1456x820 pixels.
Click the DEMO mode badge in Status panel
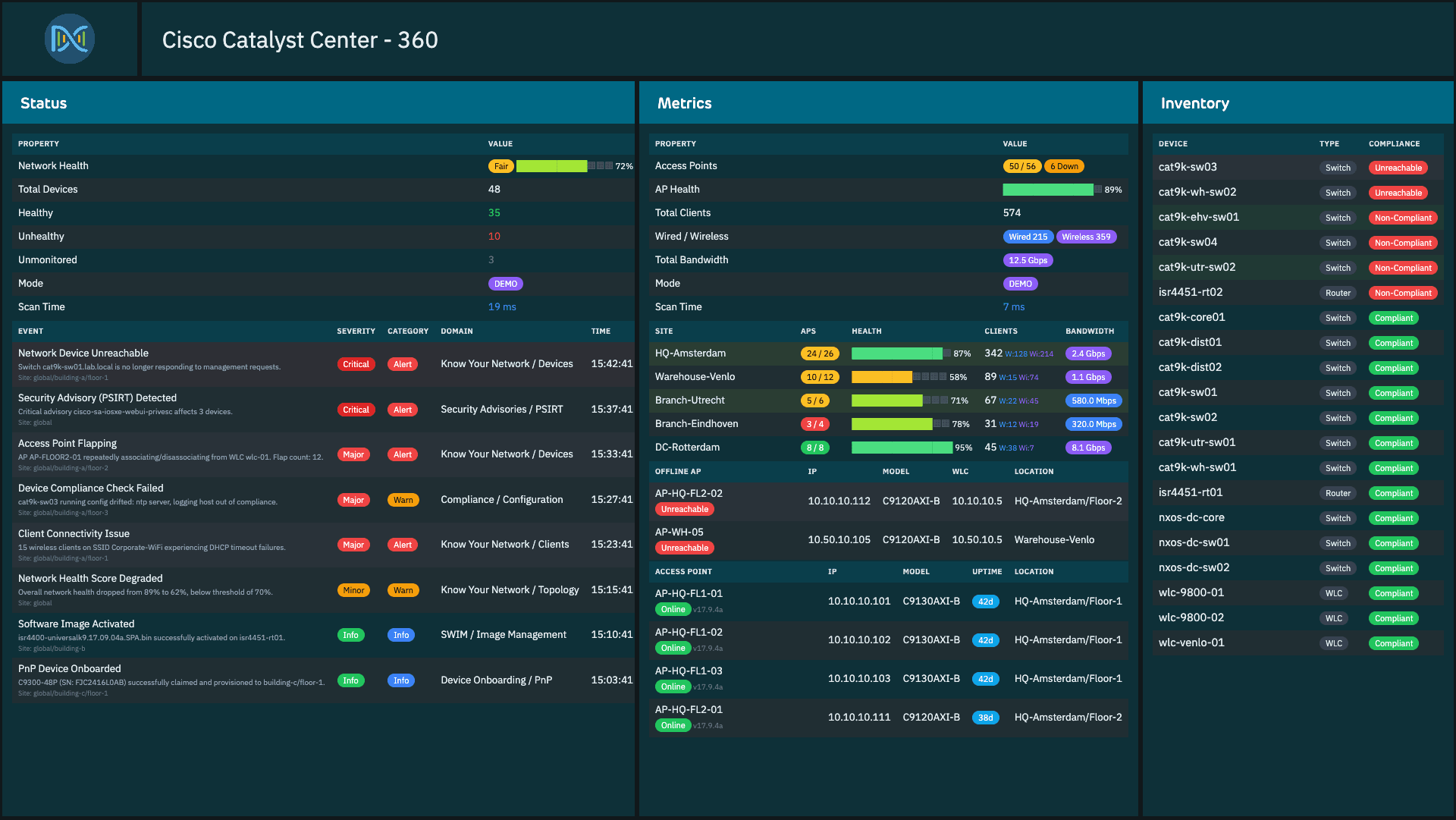pos(505,283)
